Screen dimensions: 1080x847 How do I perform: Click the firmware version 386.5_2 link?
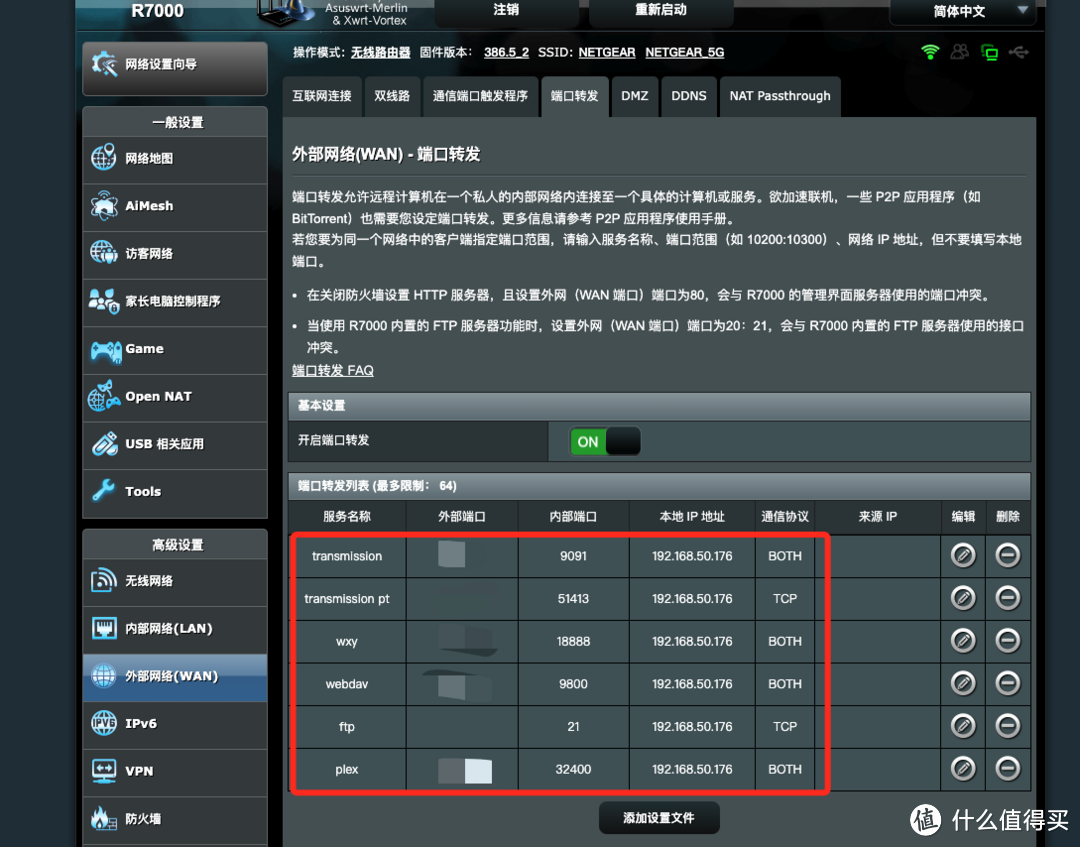(x=506, y=52)
